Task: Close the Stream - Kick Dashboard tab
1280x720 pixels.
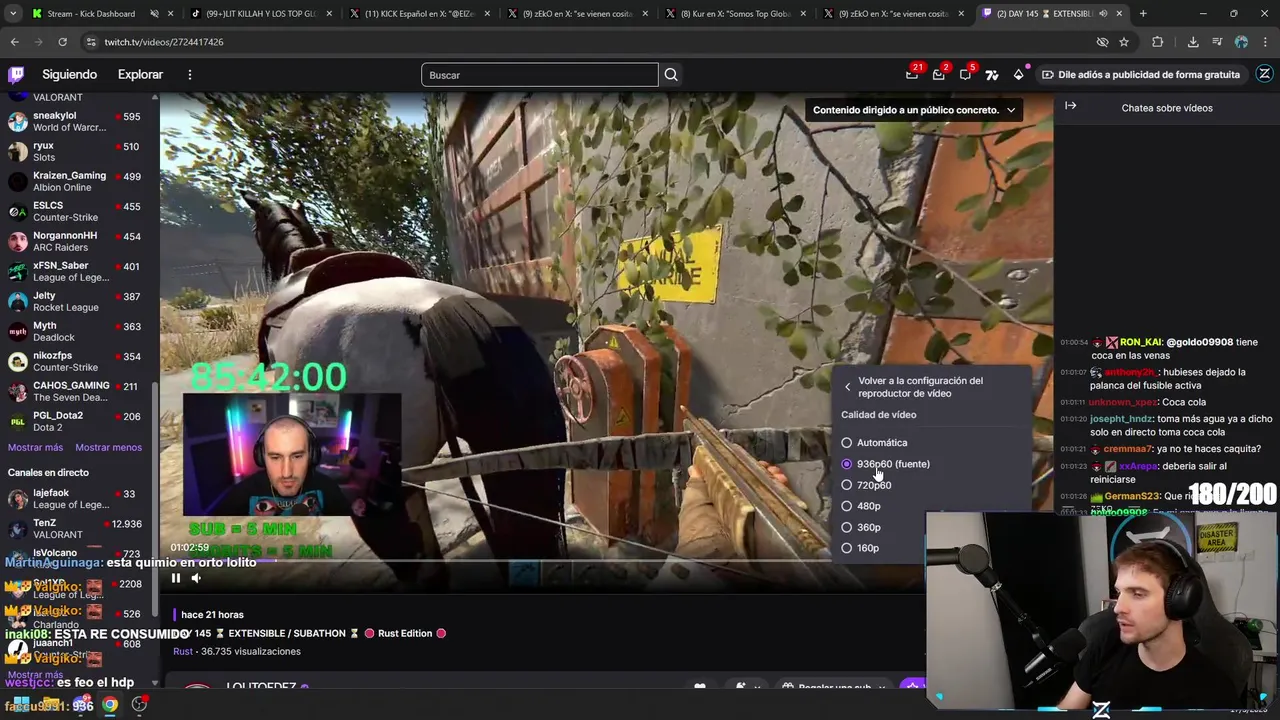Action: pos(171,14)
